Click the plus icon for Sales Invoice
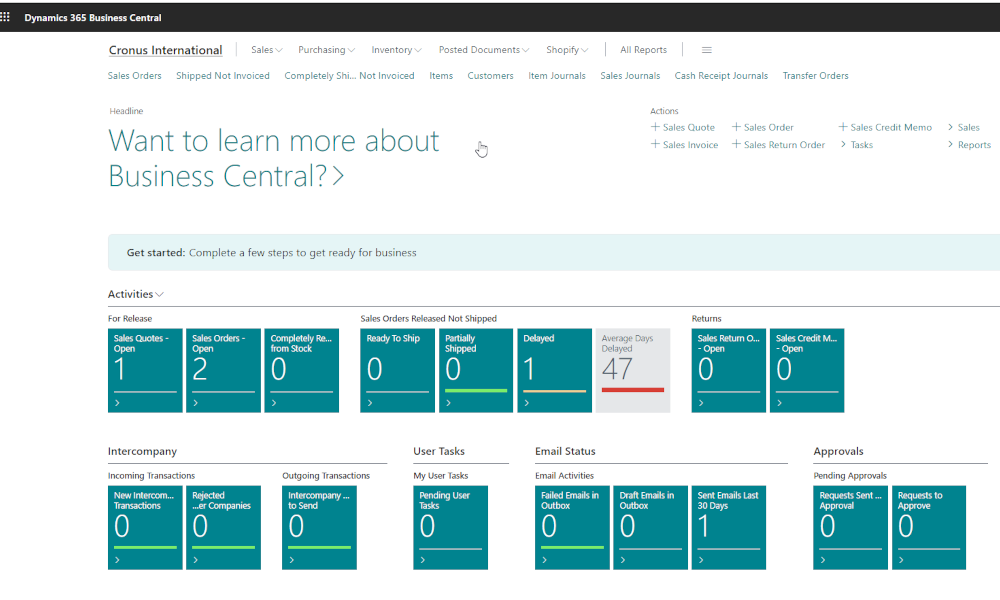 click(655, 144)
